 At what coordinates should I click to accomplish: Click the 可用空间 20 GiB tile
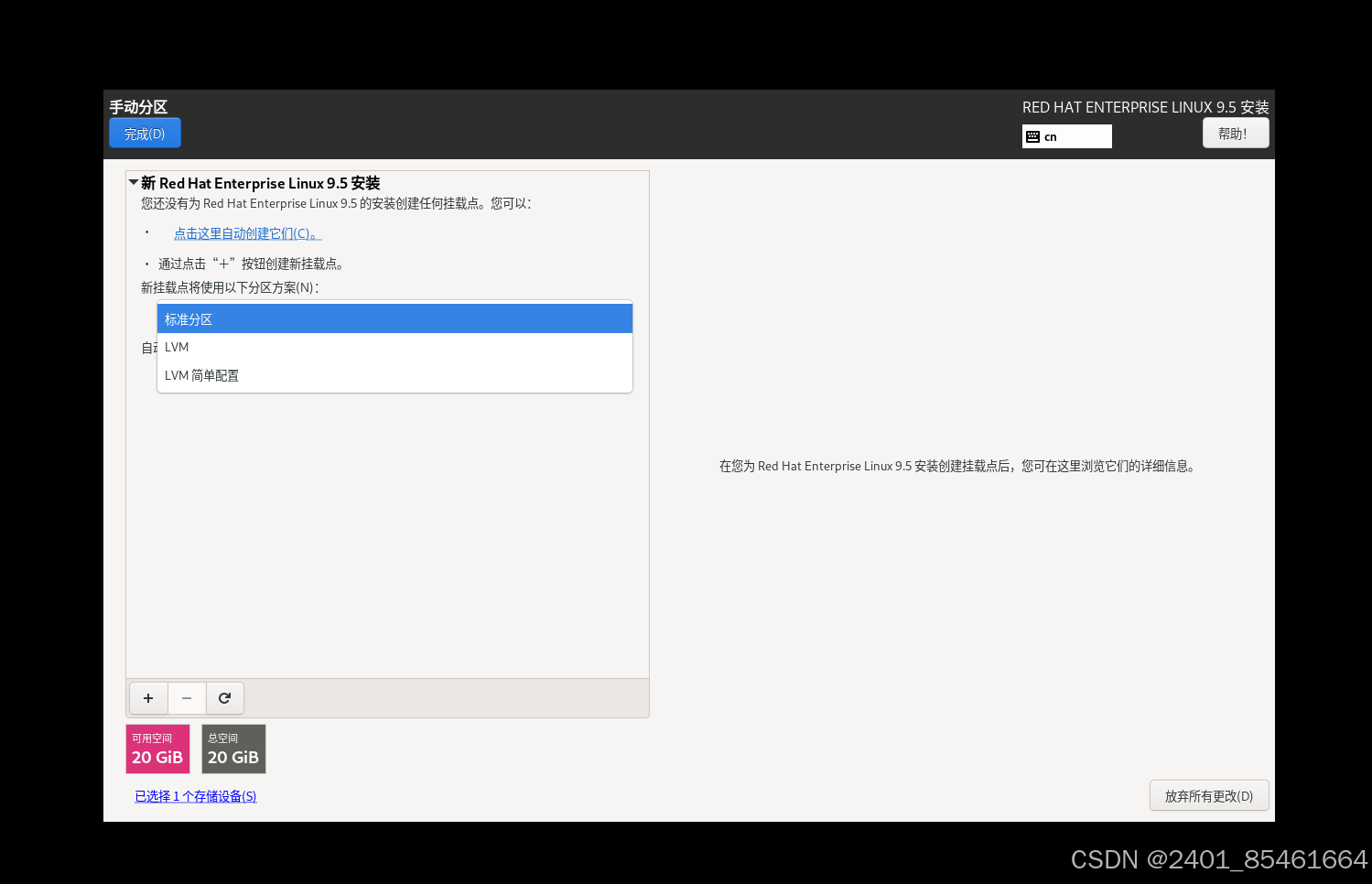click(157, 749)
